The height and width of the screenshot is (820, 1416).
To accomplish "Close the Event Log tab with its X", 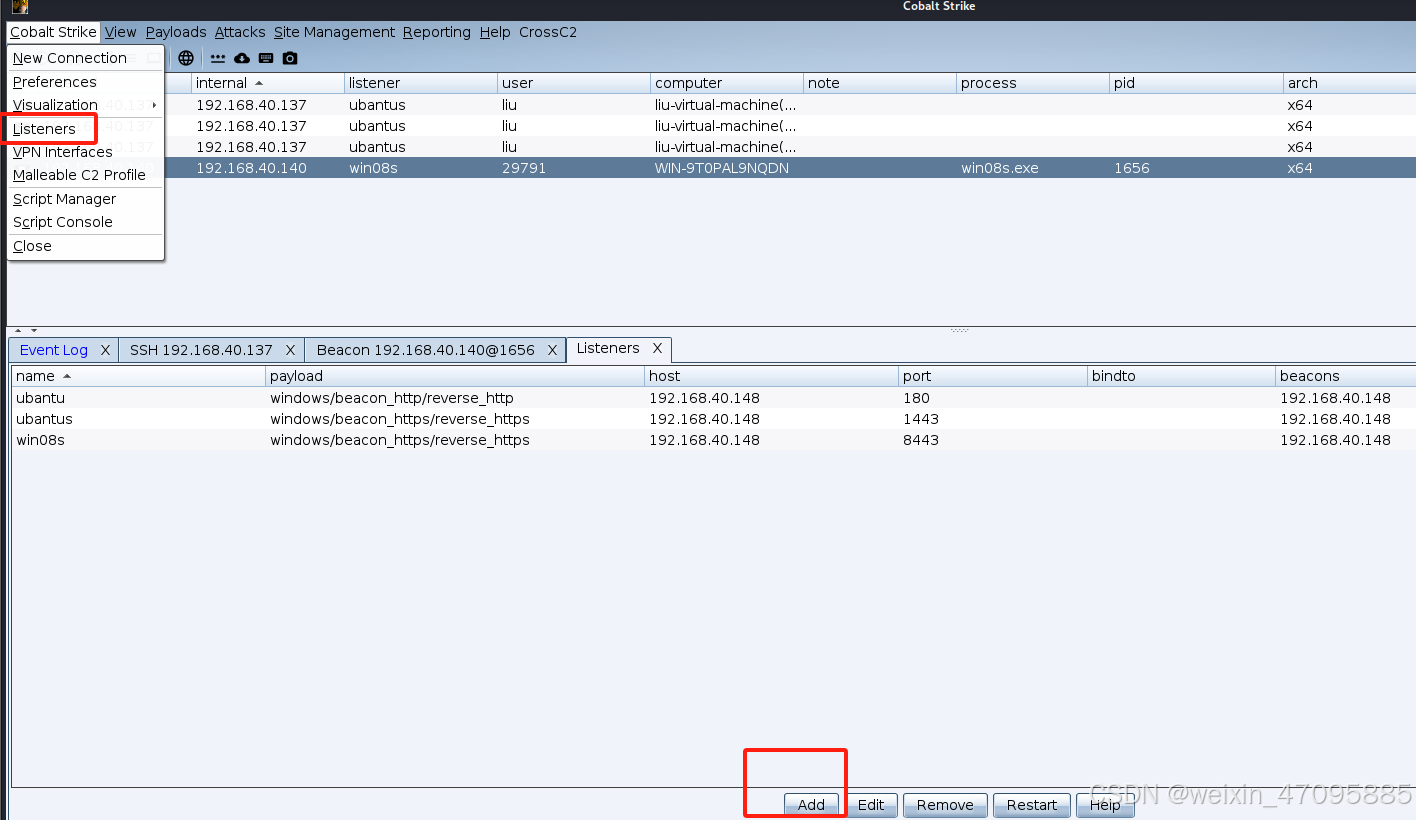I will click(x=105, y=350).
